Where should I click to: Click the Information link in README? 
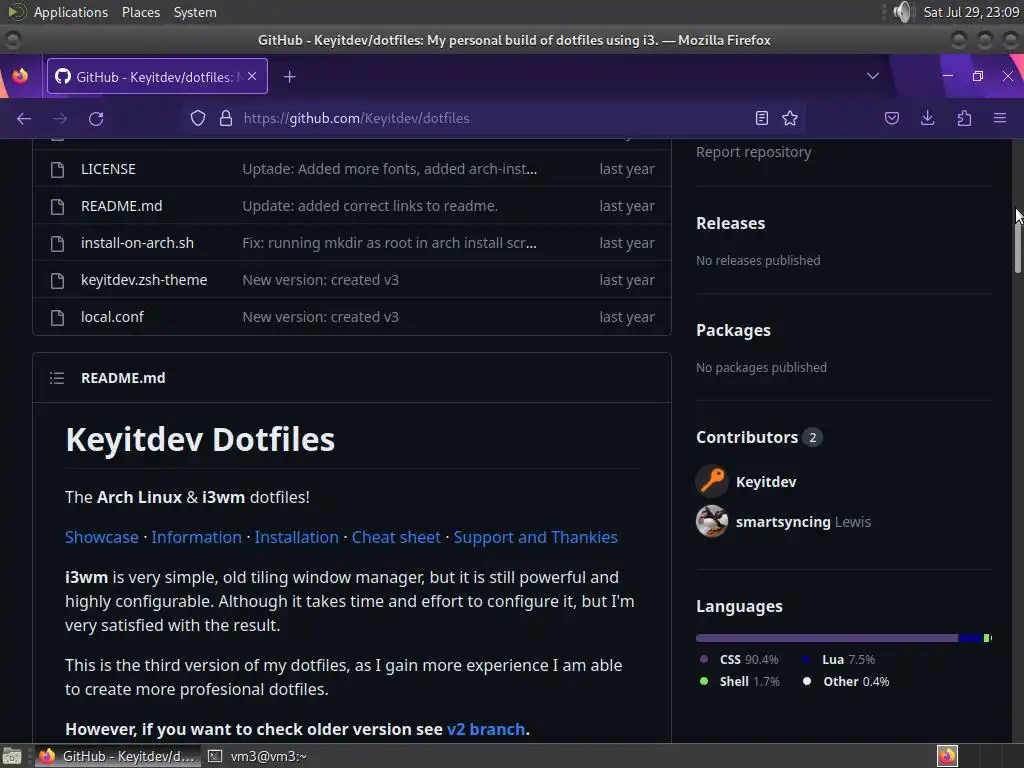pyautogui.click(x=197, y=537)
